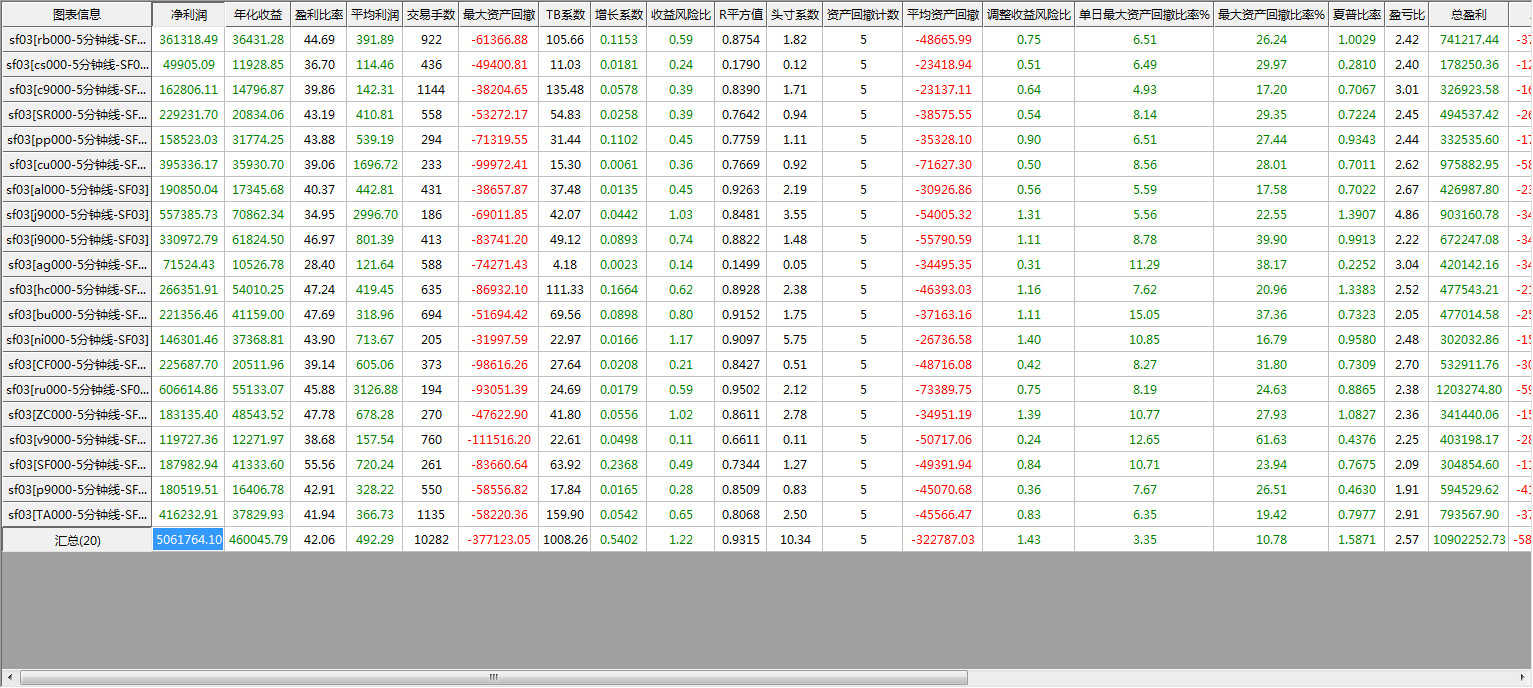Click TB coefficient cell 159.90

[565, 515]
